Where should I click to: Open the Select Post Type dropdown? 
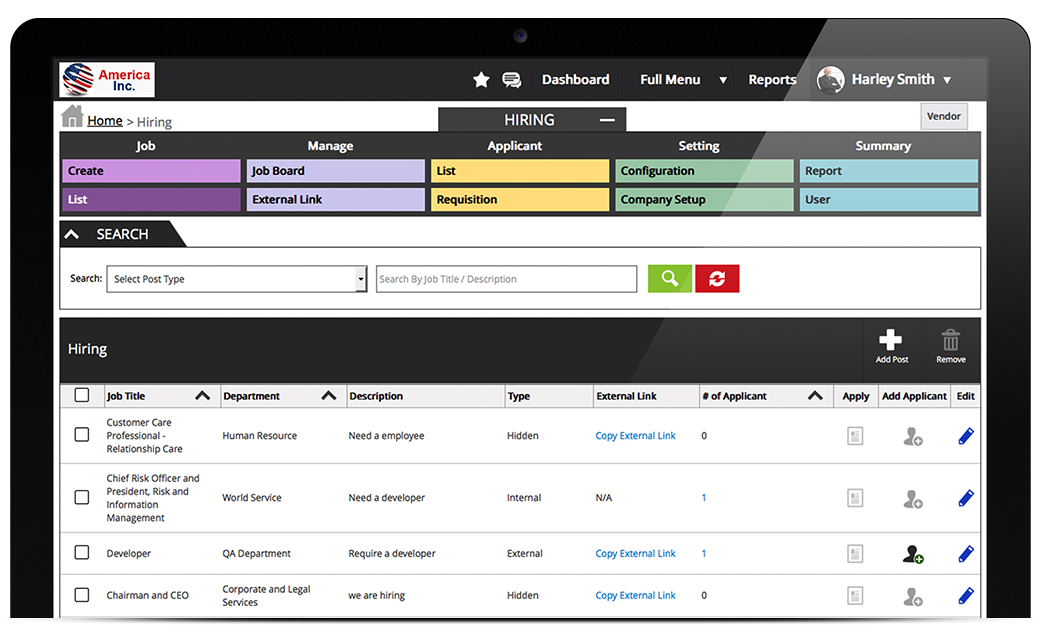pos(237,279)
